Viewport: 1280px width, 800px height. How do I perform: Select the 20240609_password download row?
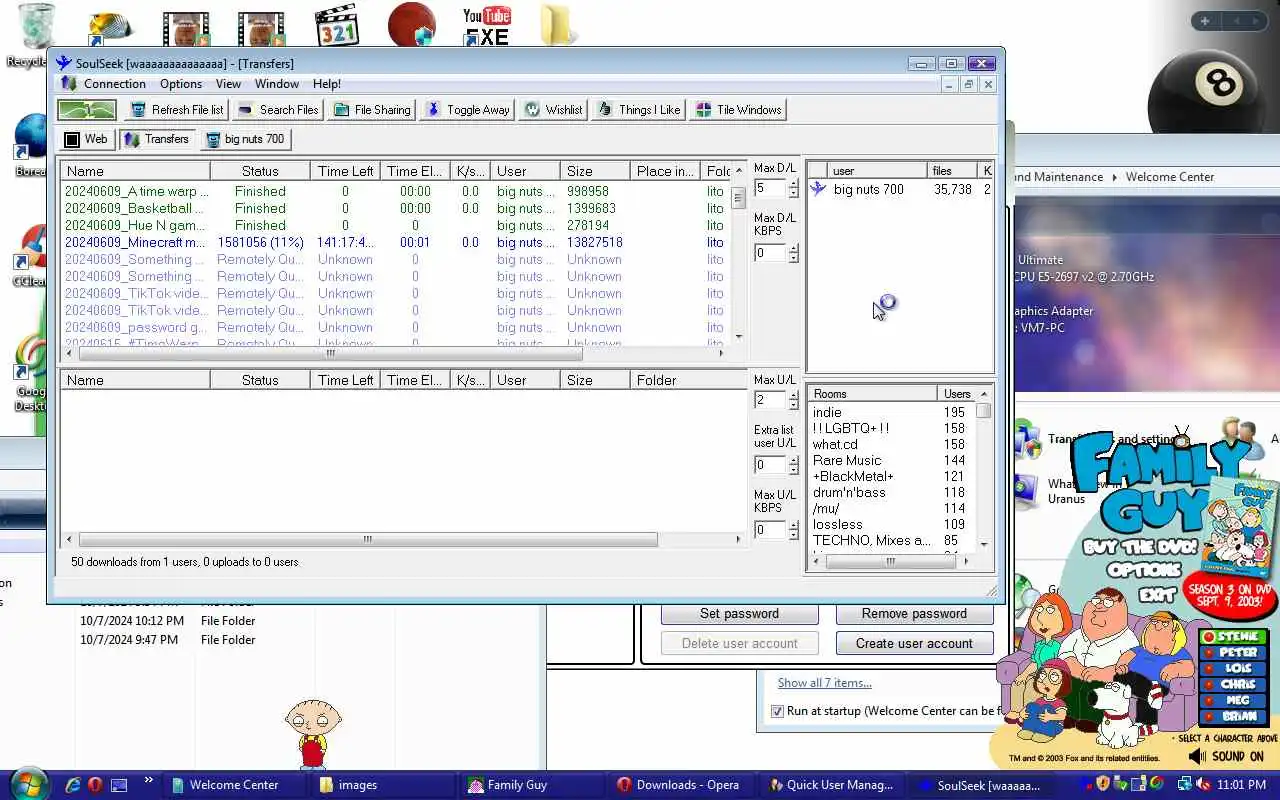(x=396, y=327)
